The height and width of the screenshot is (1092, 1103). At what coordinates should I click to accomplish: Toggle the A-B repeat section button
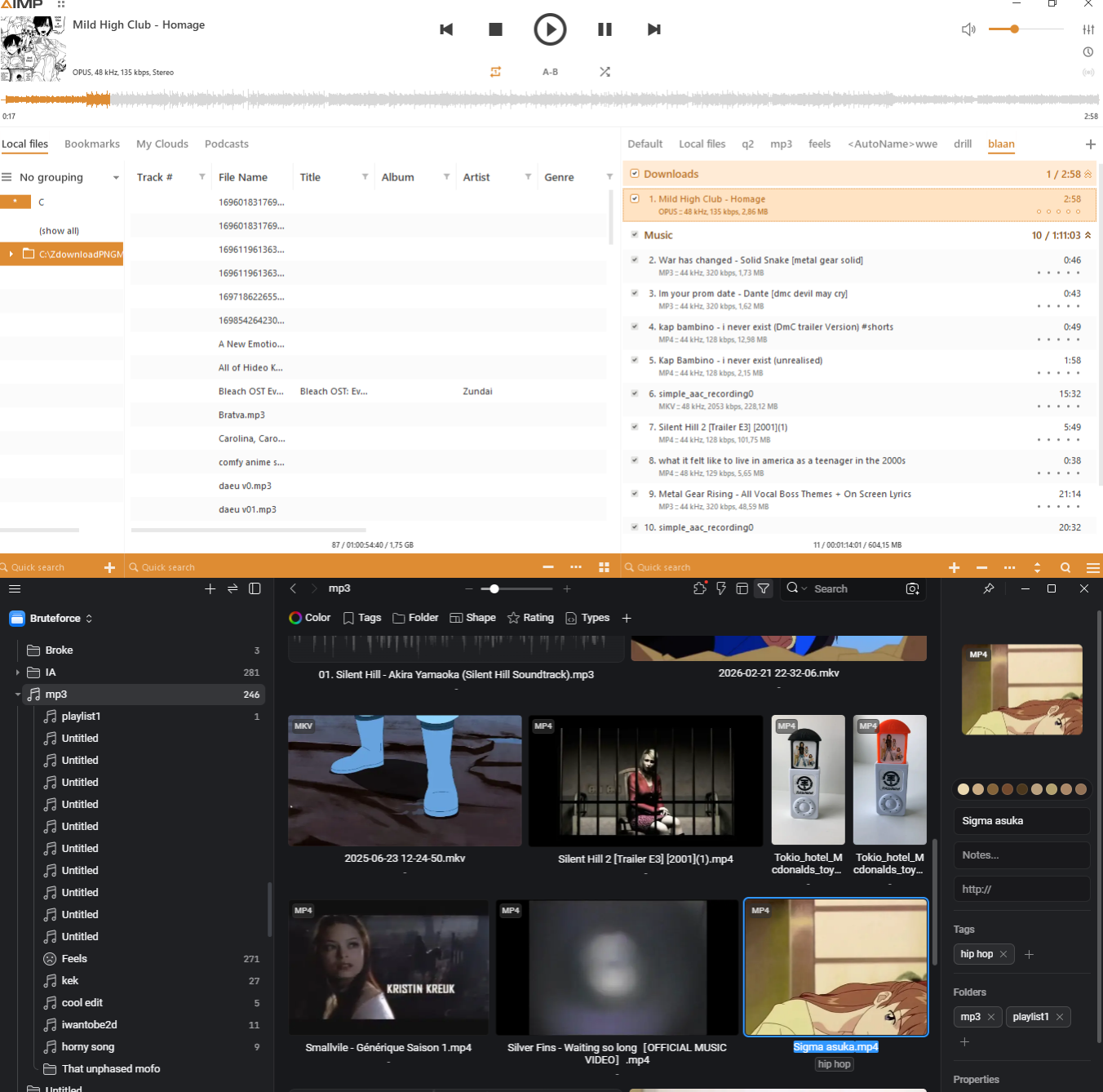pos(551,72)
